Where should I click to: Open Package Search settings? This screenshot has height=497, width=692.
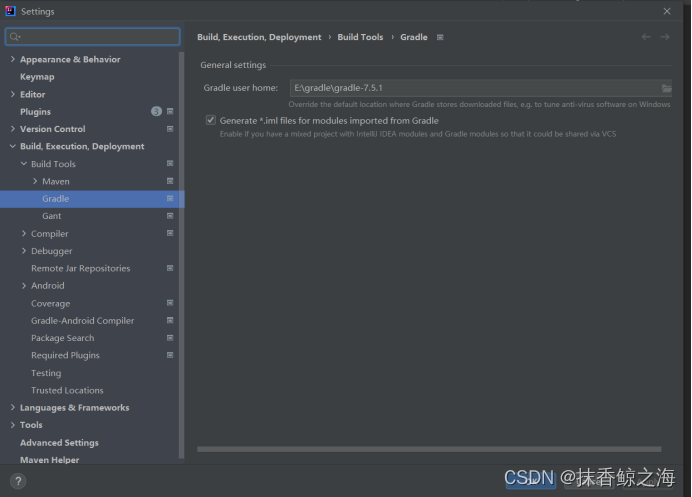(63, 338)
